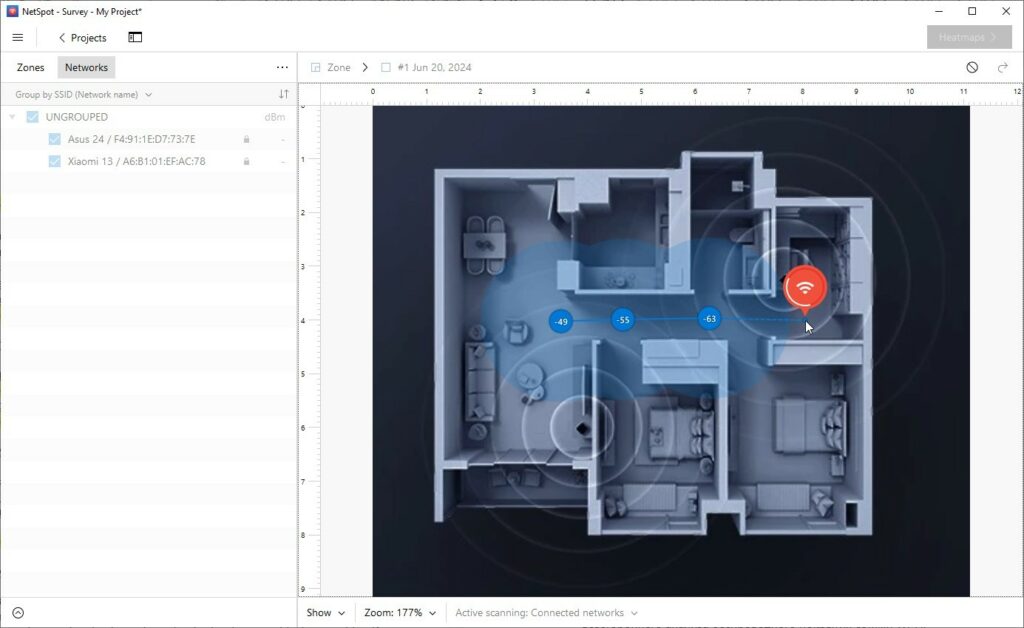Open the Show dropdown menu

pos(325,613)
